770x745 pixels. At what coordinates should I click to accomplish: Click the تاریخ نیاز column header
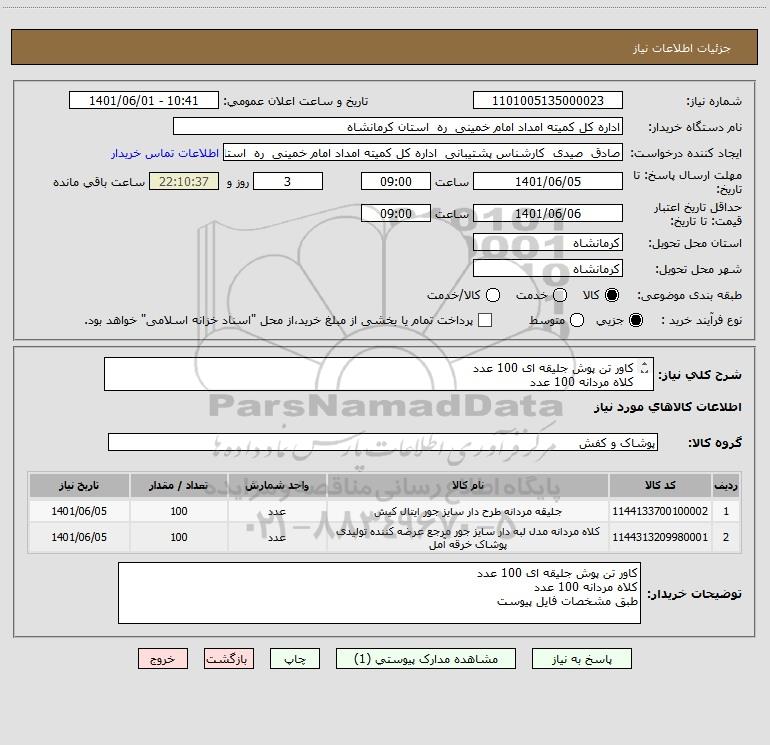click(x=79, y=485)
